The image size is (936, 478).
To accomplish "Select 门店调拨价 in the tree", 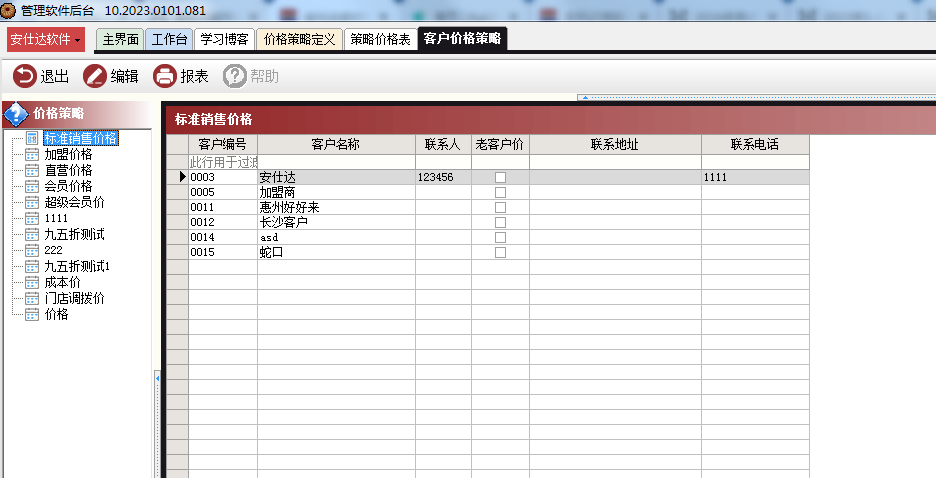I will click(x=75, y=298).
